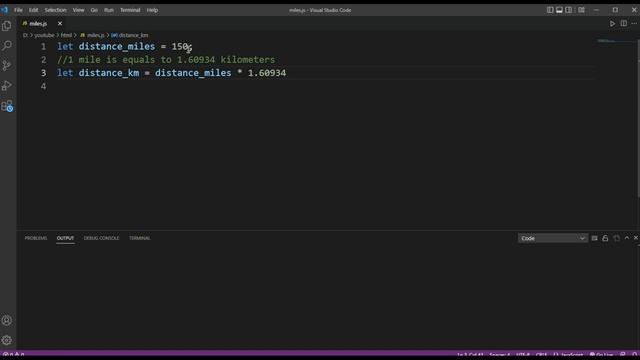
Task: Open the Accounts menu icon
Action: 7,321
